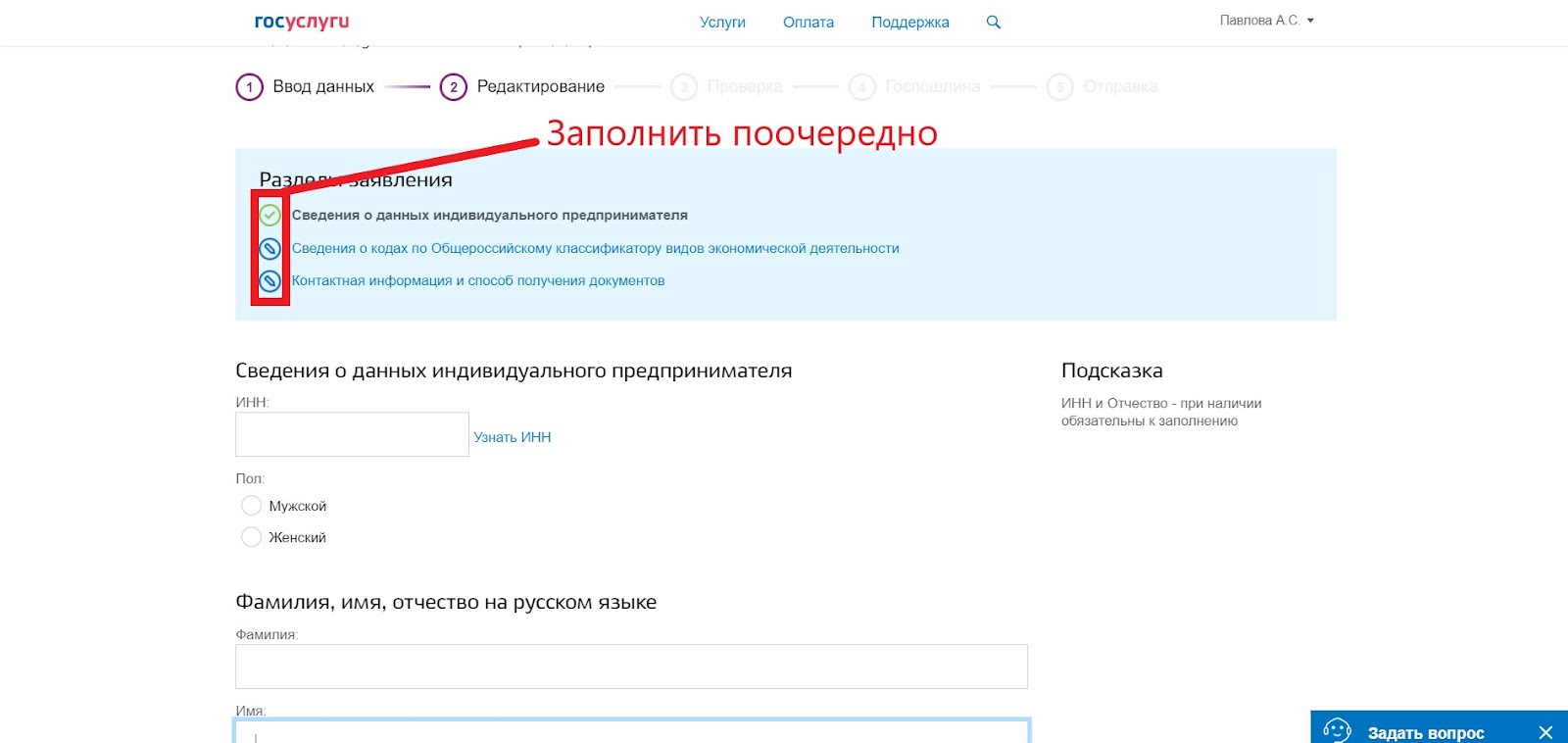Click green checkmark icon for entrepreneur data section

coord(269,215)
